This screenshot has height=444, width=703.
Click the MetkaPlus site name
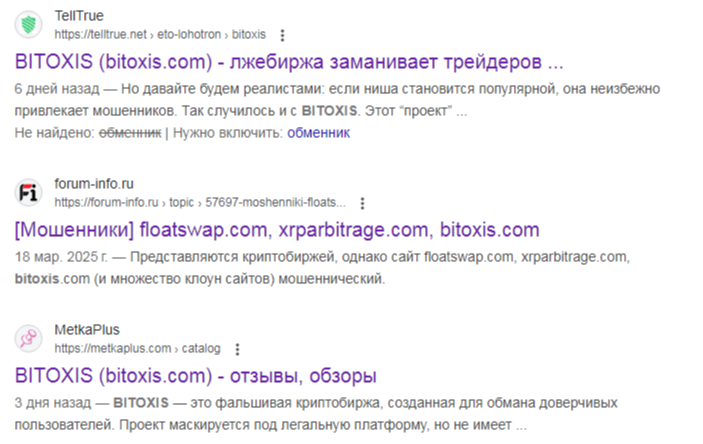pyautogui.click(x=87, y=330)
